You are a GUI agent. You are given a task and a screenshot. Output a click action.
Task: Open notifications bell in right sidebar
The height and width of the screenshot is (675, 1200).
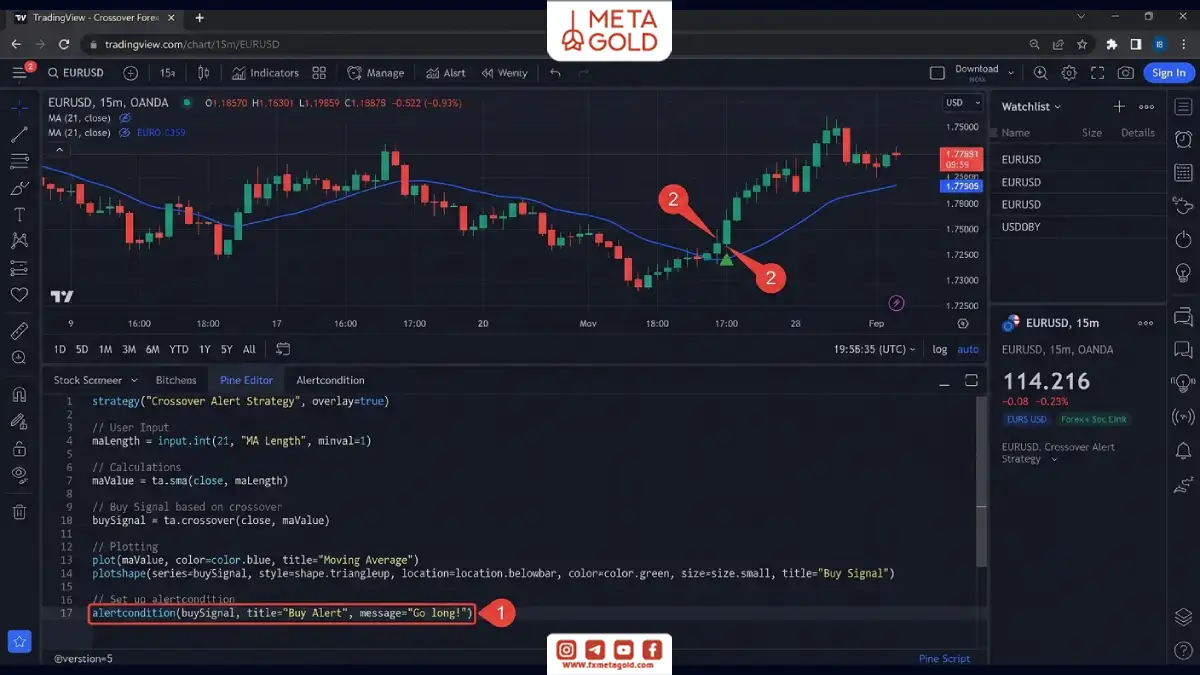1183,451
